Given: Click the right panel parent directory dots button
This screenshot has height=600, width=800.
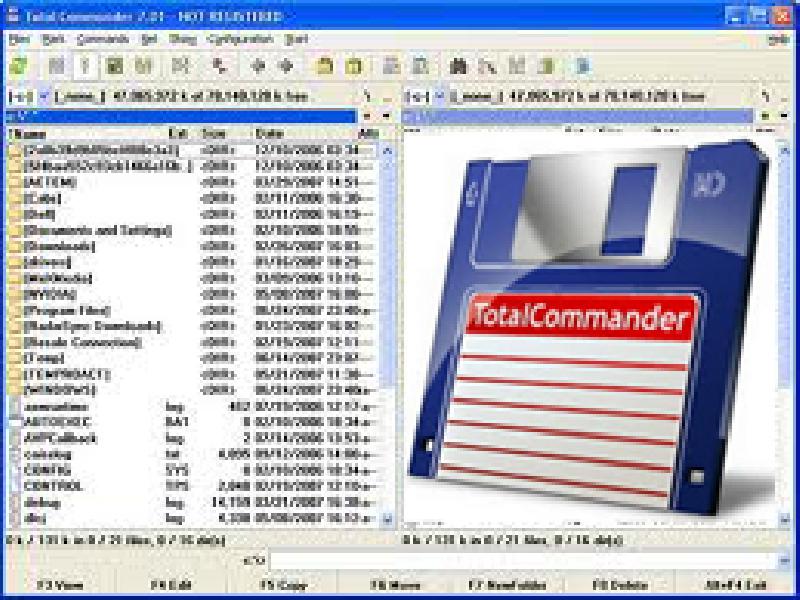Looking at the screenshot, I should [x=785, y=96].
